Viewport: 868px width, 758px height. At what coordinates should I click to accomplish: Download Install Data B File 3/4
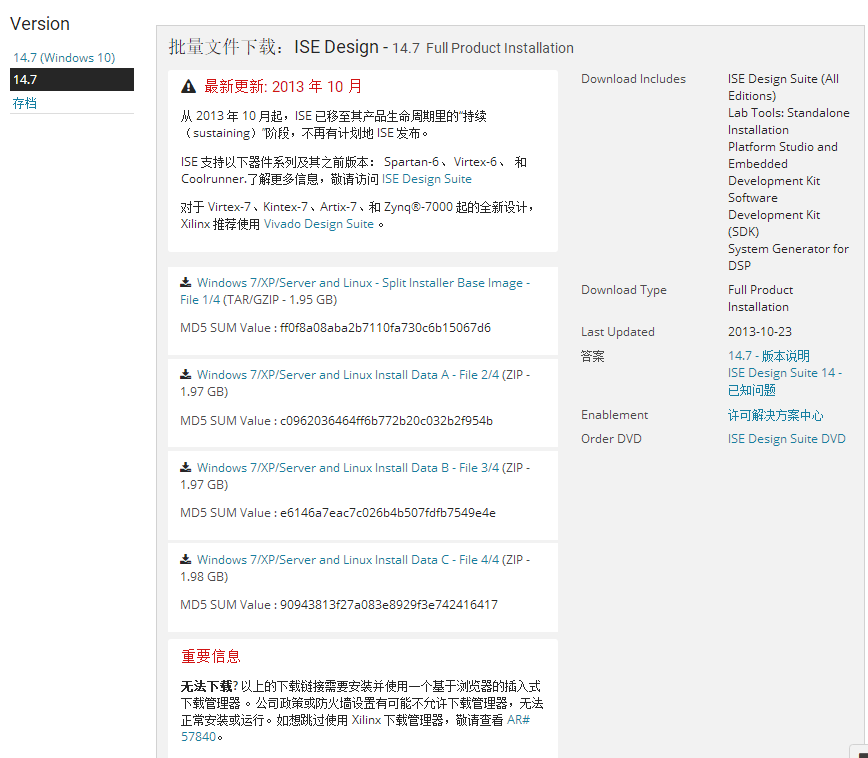pyautogui.click(x=348, y=468)
